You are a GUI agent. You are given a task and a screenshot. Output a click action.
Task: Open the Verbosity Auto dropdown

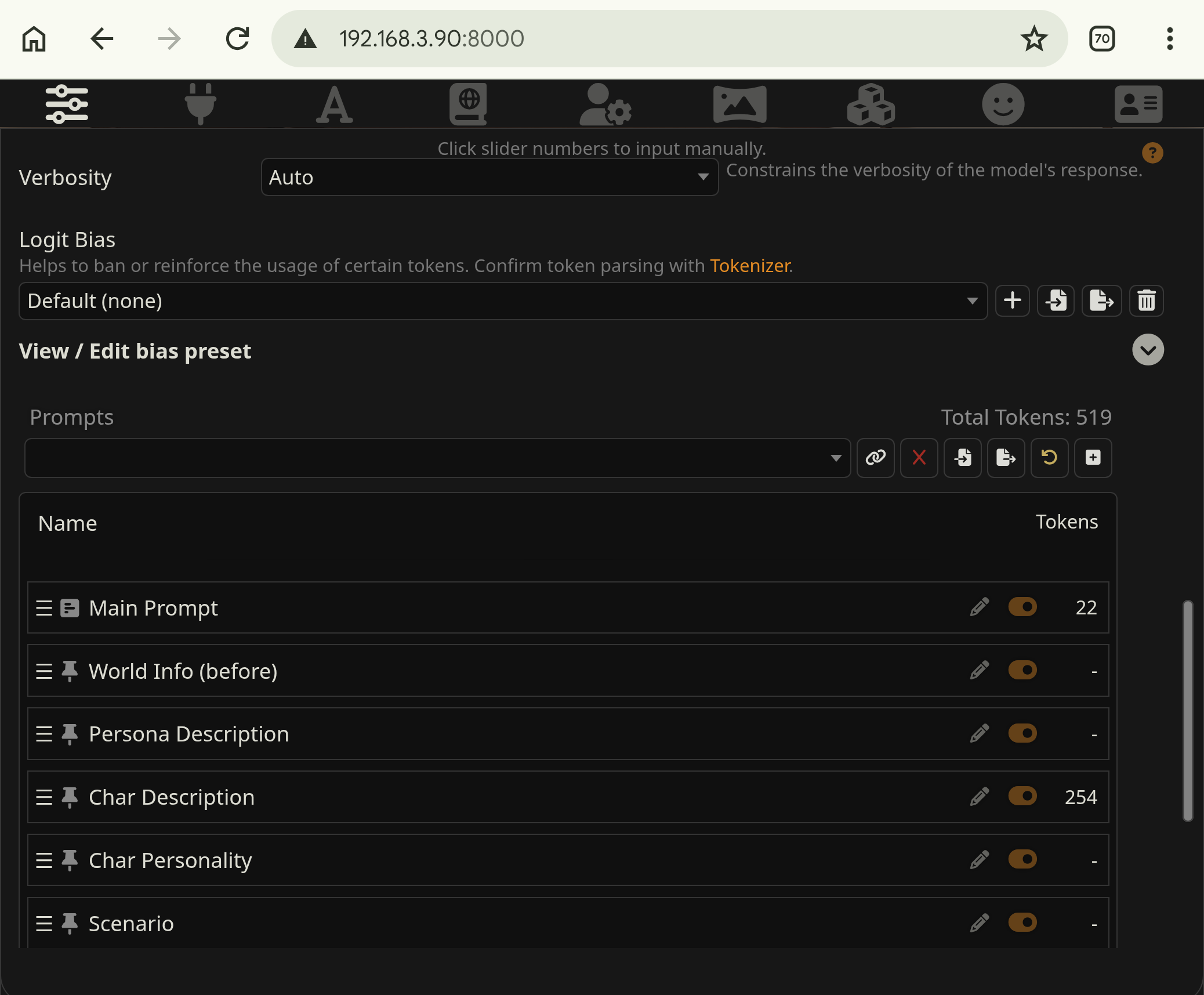coord(489,177)
